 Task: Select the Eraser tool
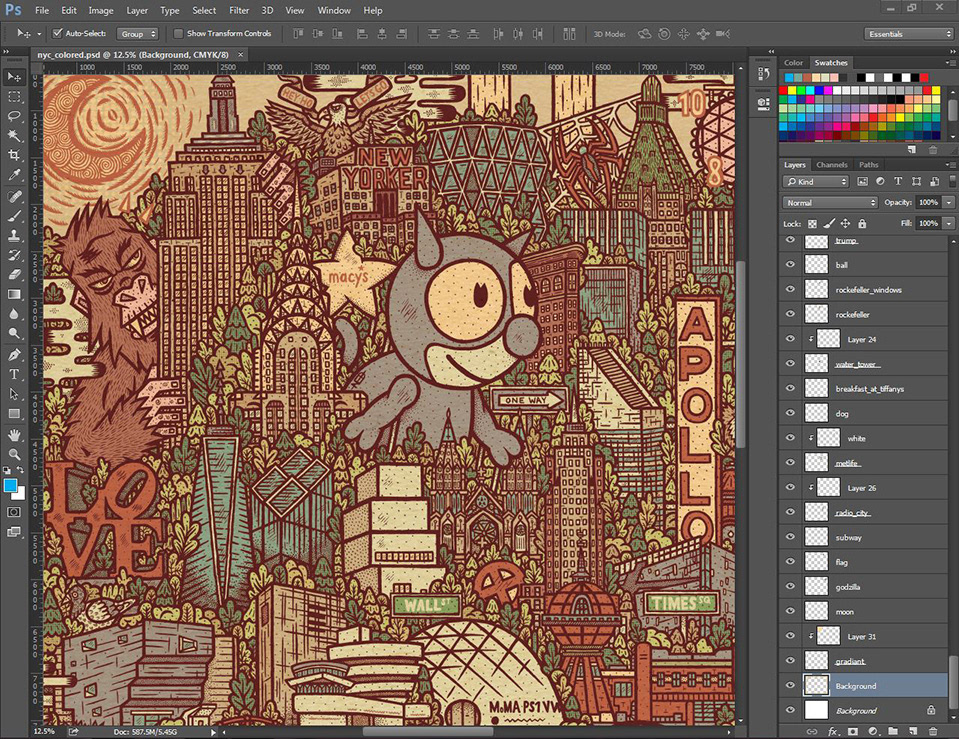(x=13, y=275)
